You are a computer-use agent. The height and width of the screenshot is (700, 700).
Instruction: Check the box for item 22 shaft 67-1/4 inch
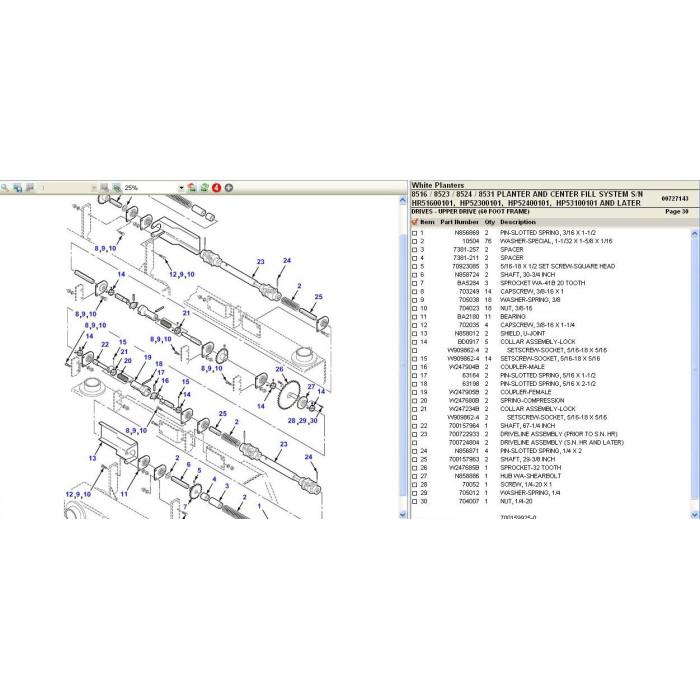click(x=414, y=426)
